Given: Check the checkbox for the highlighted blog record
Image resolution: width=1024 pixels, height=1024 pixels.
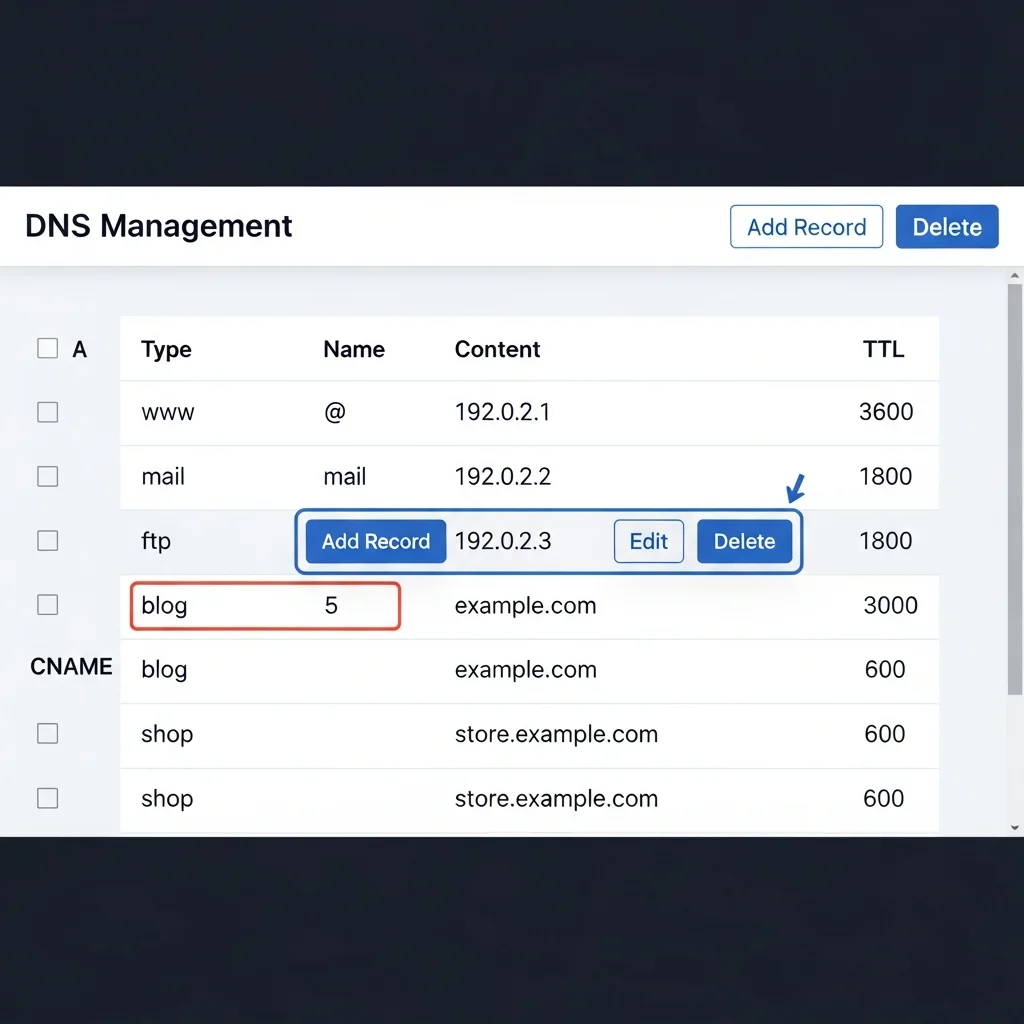Looking at the screenshot, I should [x=47, y=604].
